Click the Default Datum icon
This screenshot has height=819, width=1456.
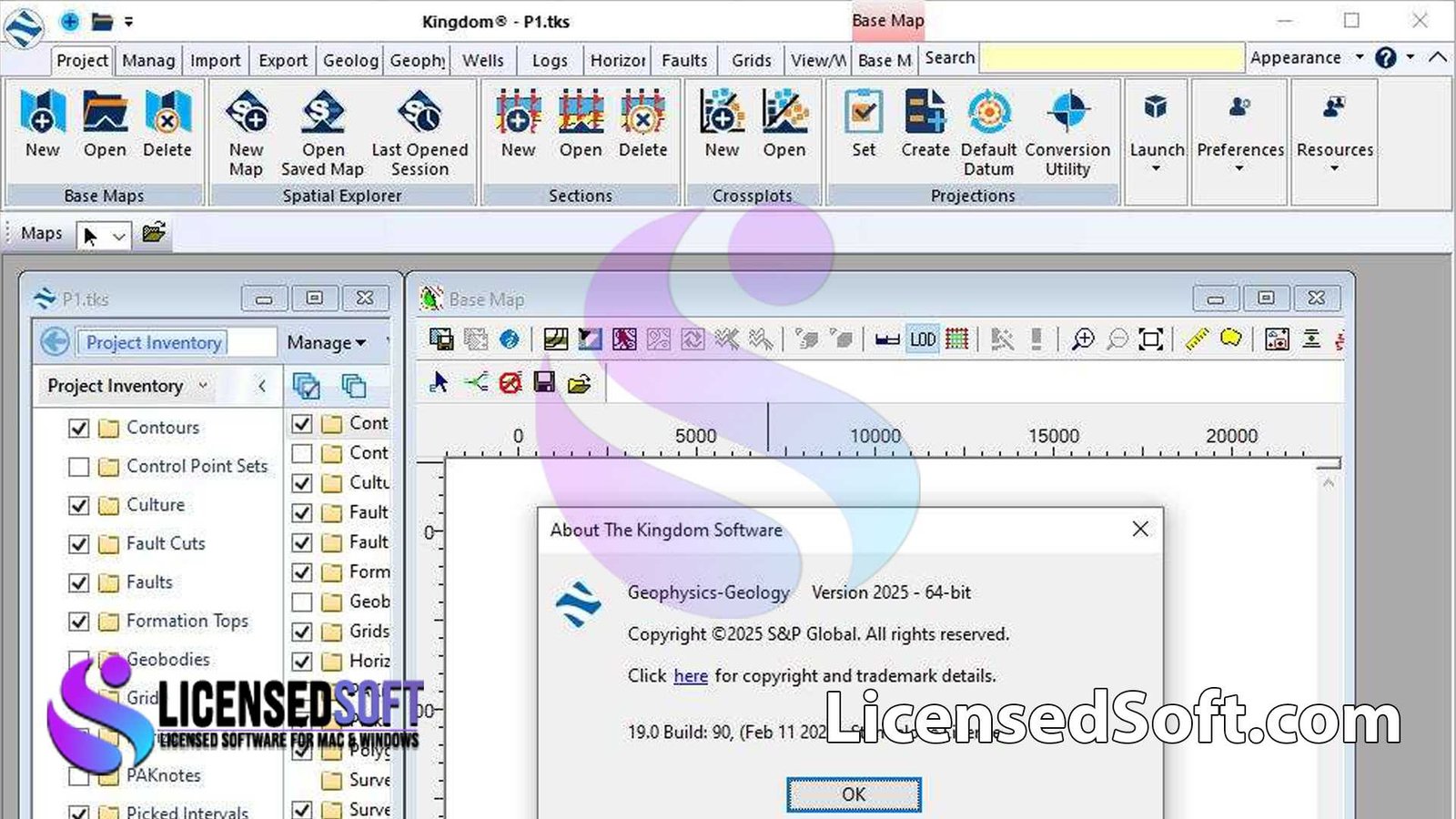pyautogui.click(x=988, y=113)
